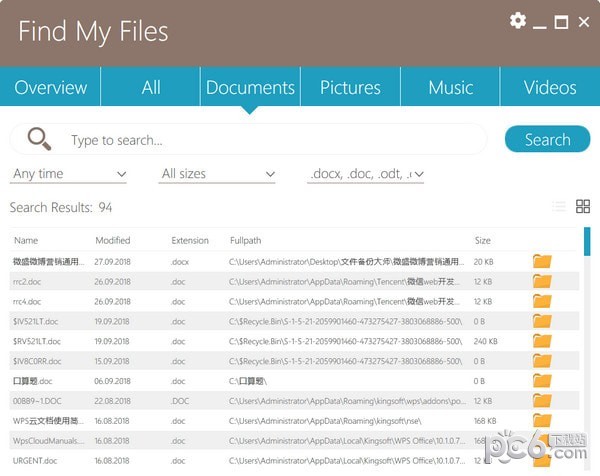Select the WpsCloudManuals file row
The width and height of the screenshot is (600, 476).
[x=294, y=441]
